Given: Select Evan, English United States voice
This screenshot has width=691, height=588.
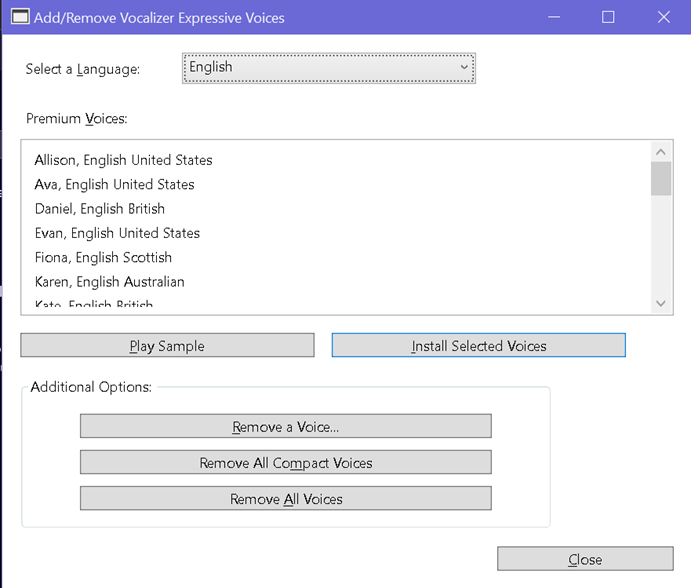Looking at the screenshot, I should click(x=117, y=233).
